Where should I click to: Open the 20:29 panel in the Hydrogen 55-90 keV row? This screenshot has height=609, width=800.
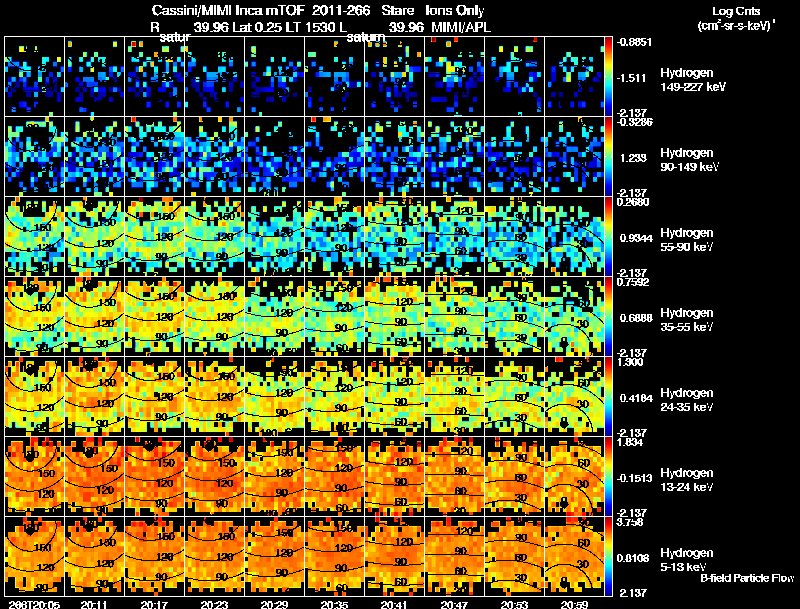[x=274, y=237]
